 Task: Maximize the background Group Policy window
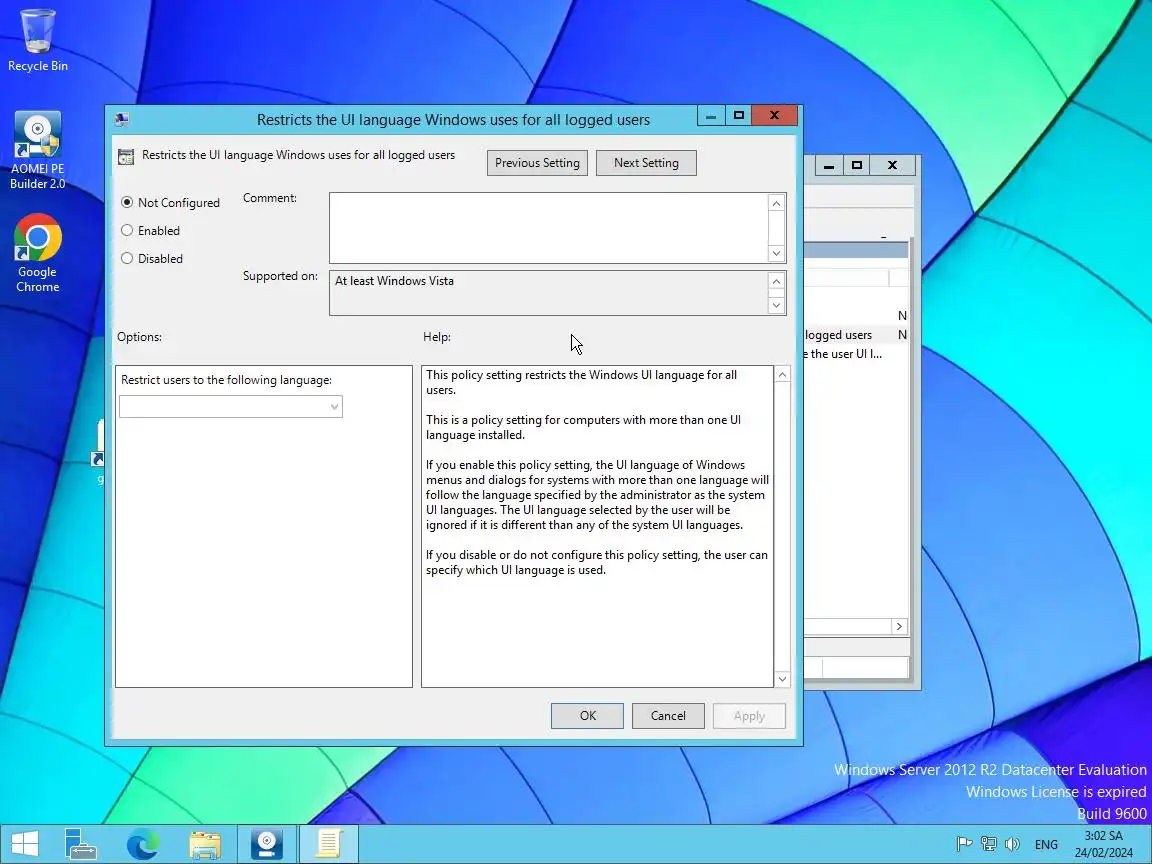[x=857, y=165]
